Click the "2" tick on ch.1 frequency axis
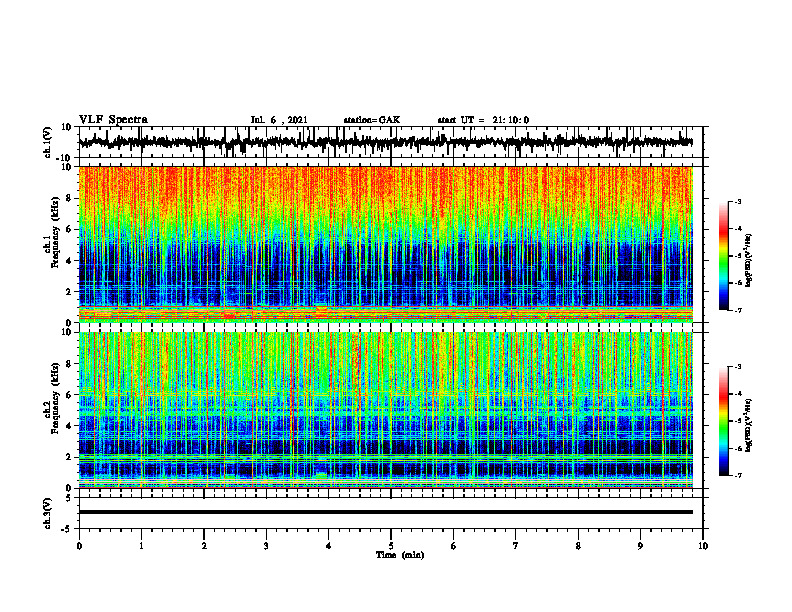 (x=69, y=291)
